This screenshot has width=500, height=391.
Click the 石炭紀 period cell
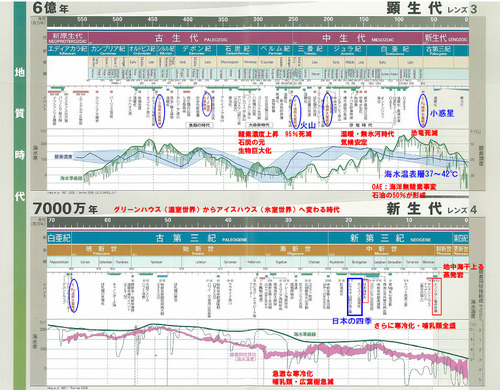pos(238,50)
